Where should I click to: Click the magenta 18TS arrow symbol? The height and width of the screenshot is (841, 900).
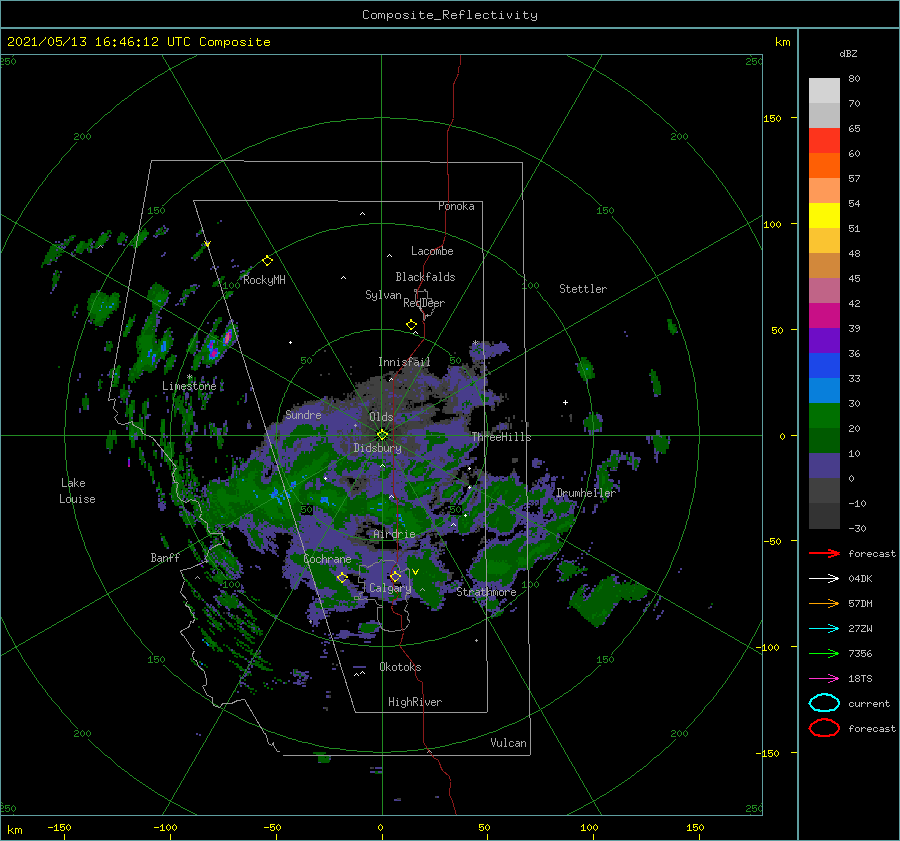click(824, 679)
